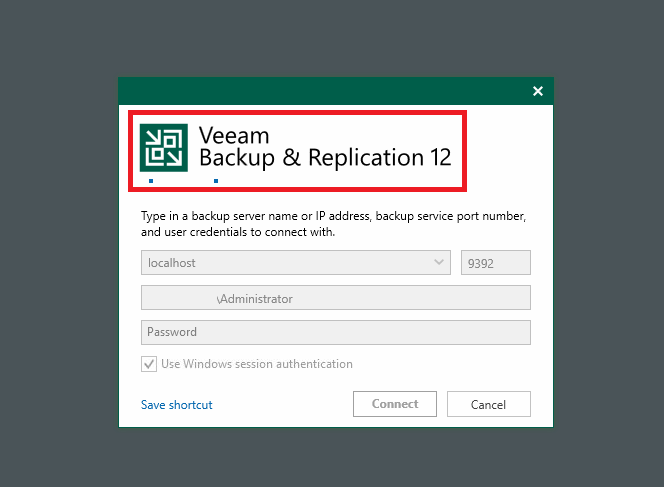Expand the localhost server dropdown arrow
665x487 pixels.
click(439, 262)
